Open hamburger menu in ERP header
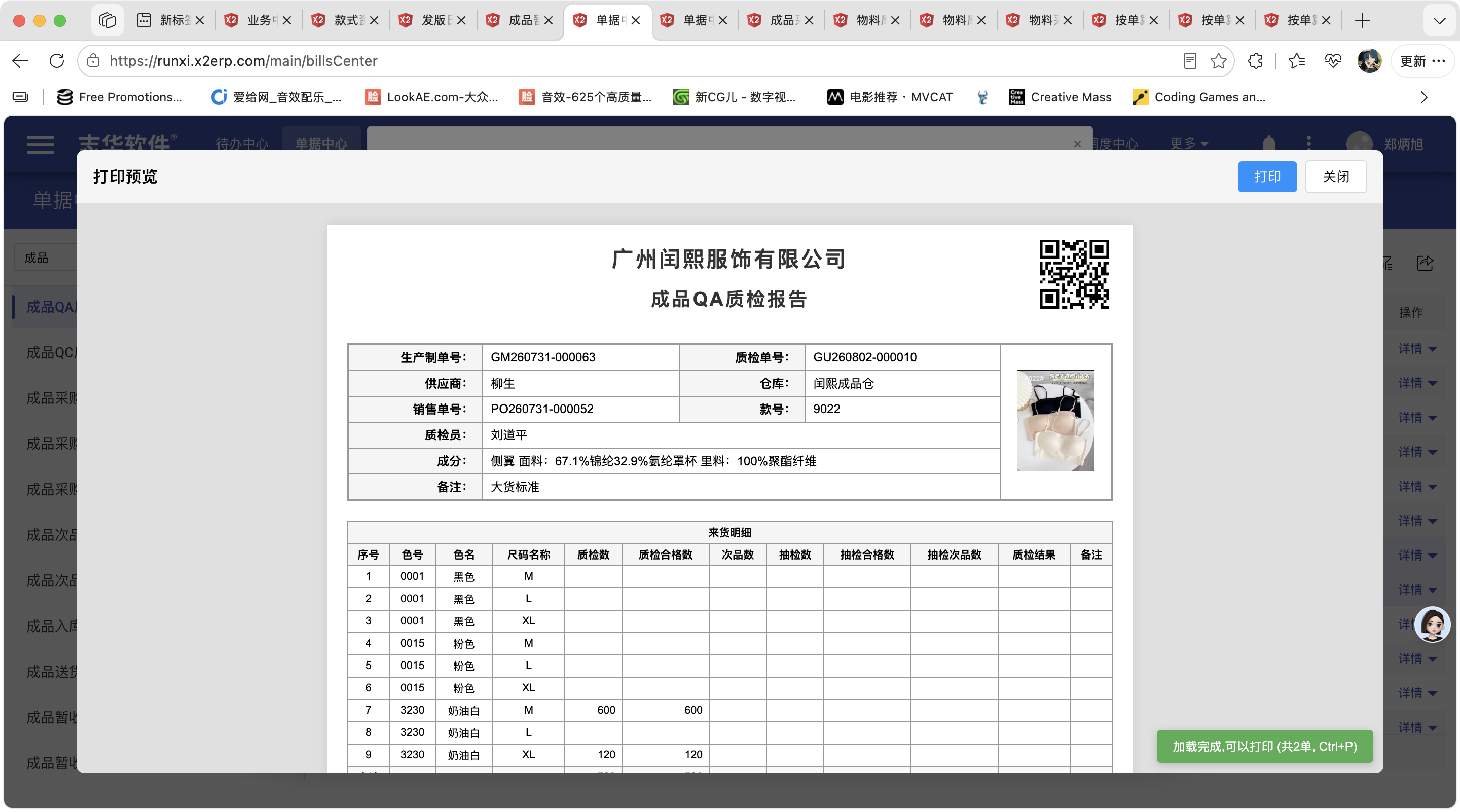The width and height of the screenshot is (1460, 812). (x=40, y=144)
